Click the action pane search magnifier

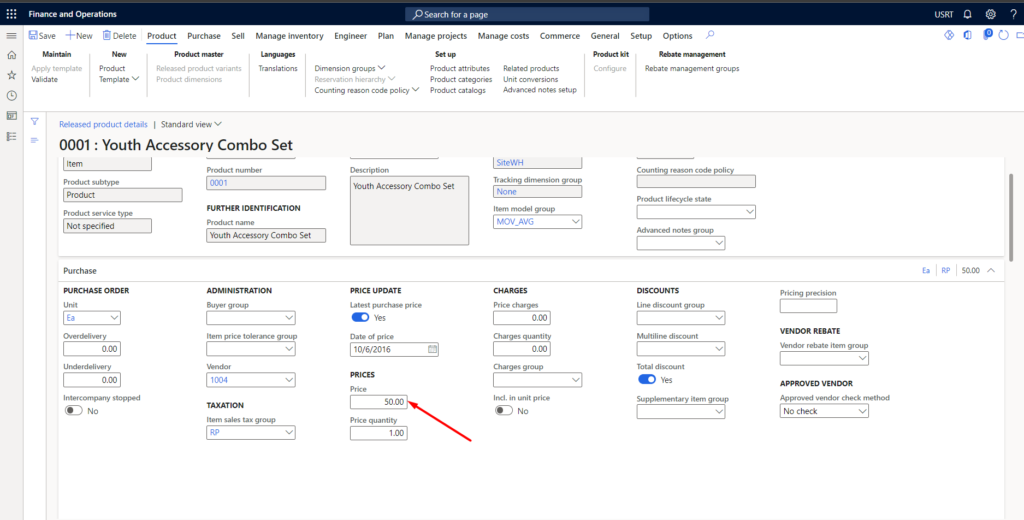(x=710, y=35)
